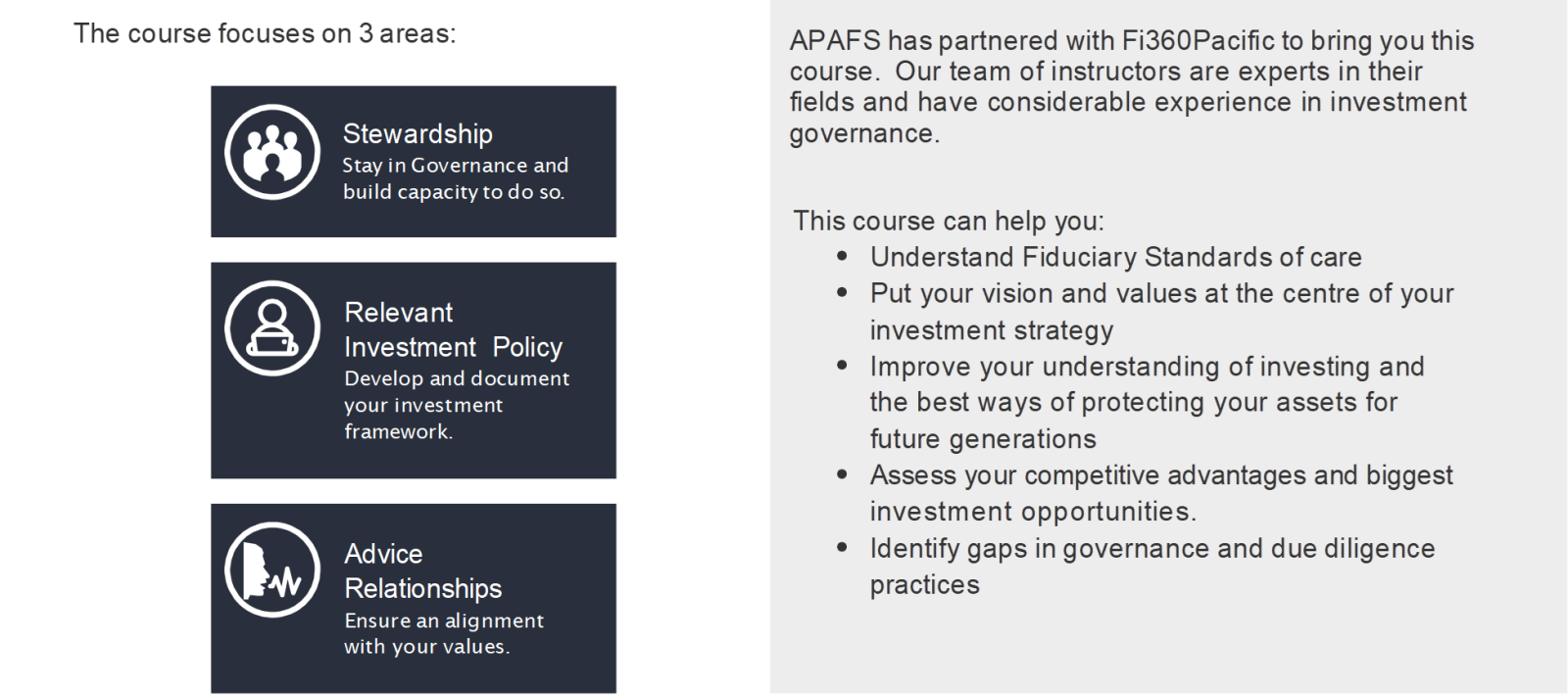Select the Advice Relationships heading

422,571
